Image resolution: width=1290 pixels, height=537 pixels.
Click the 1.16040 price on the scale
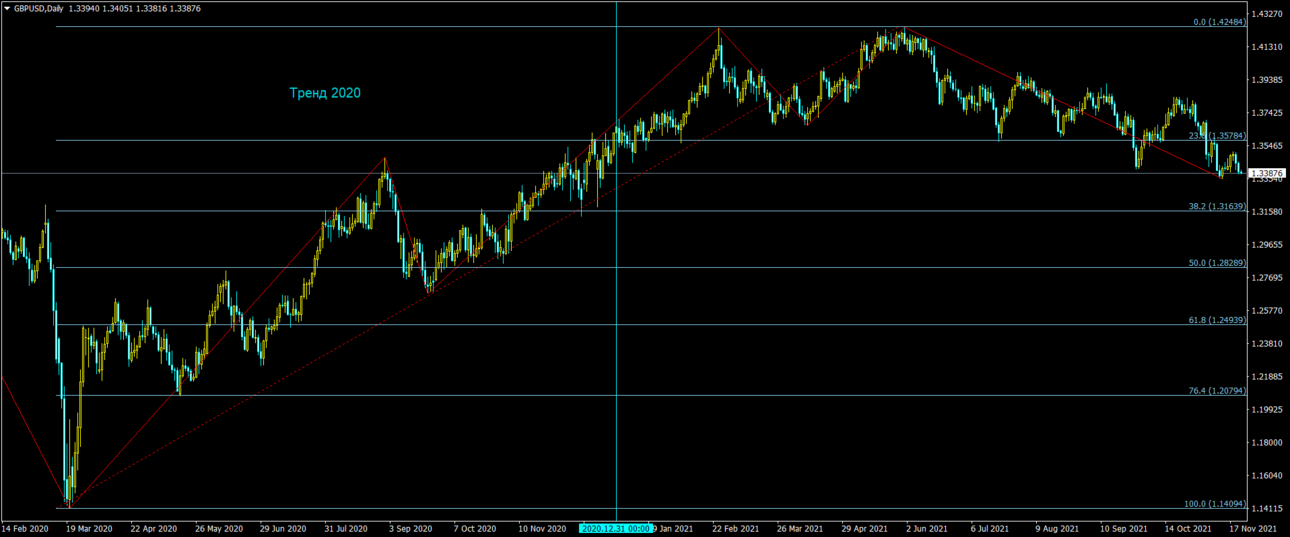coord(1268,476)
